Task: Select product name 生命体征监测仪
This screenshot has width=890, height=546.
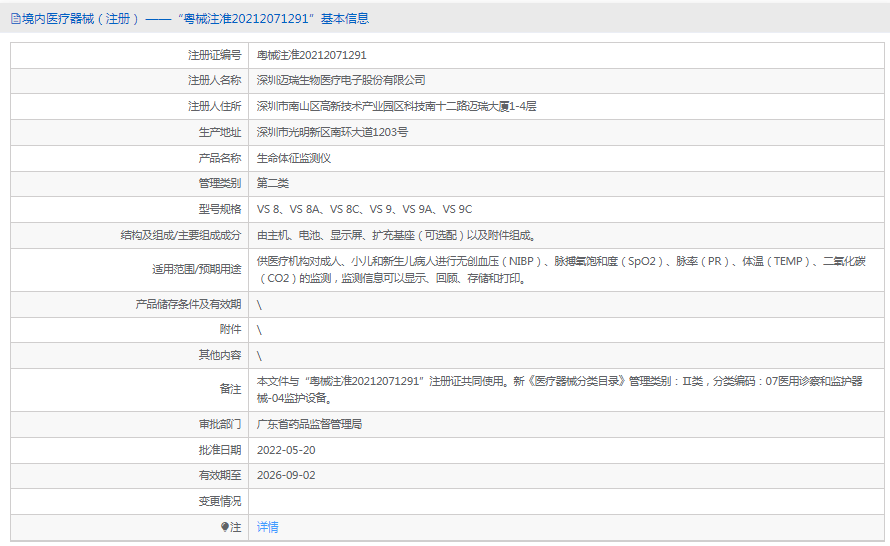Action: [293, 158]
